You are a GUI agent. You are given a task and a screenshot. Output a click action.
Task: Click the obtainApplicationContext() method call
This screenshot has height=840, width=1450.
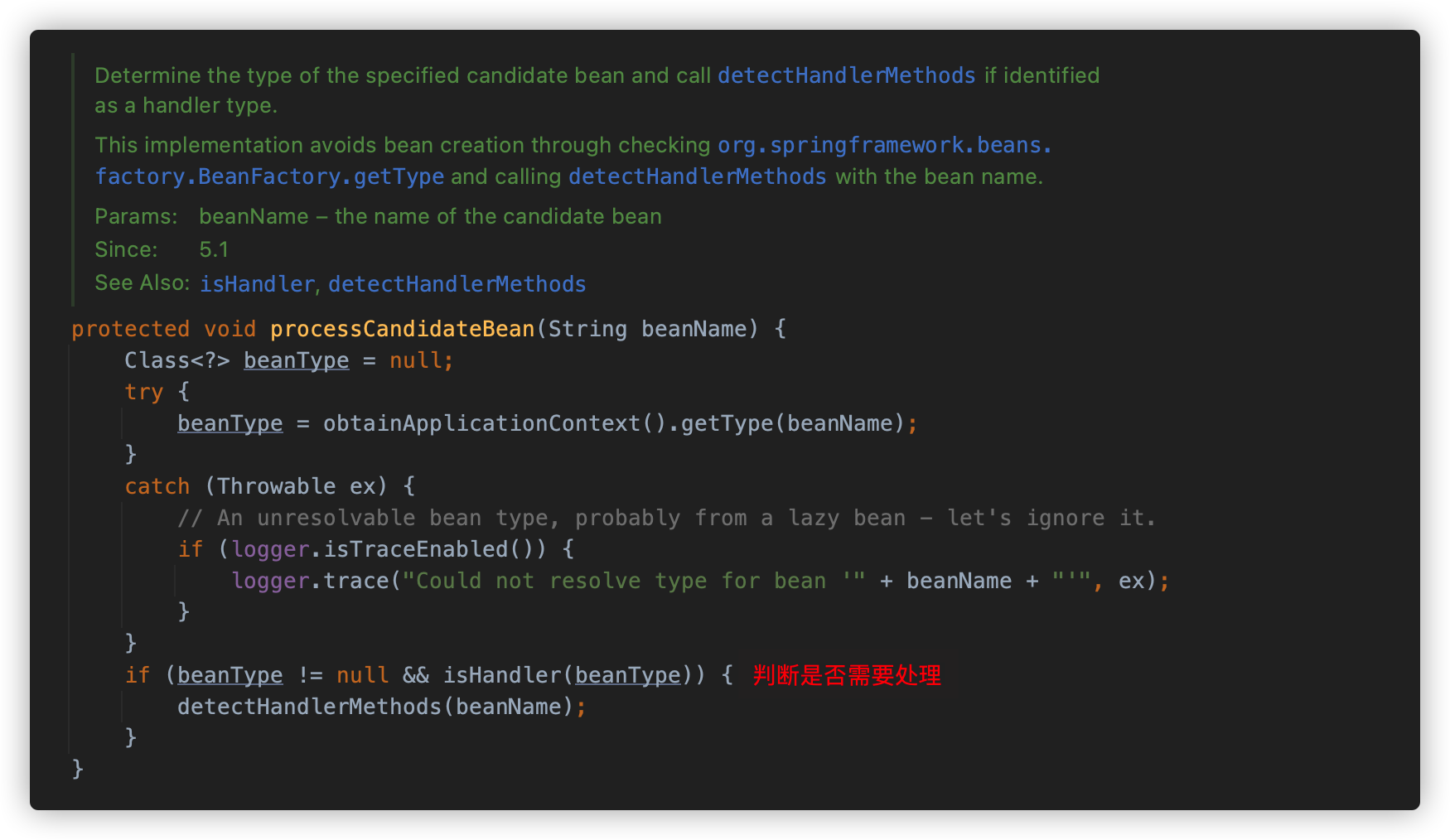point(494,423)
